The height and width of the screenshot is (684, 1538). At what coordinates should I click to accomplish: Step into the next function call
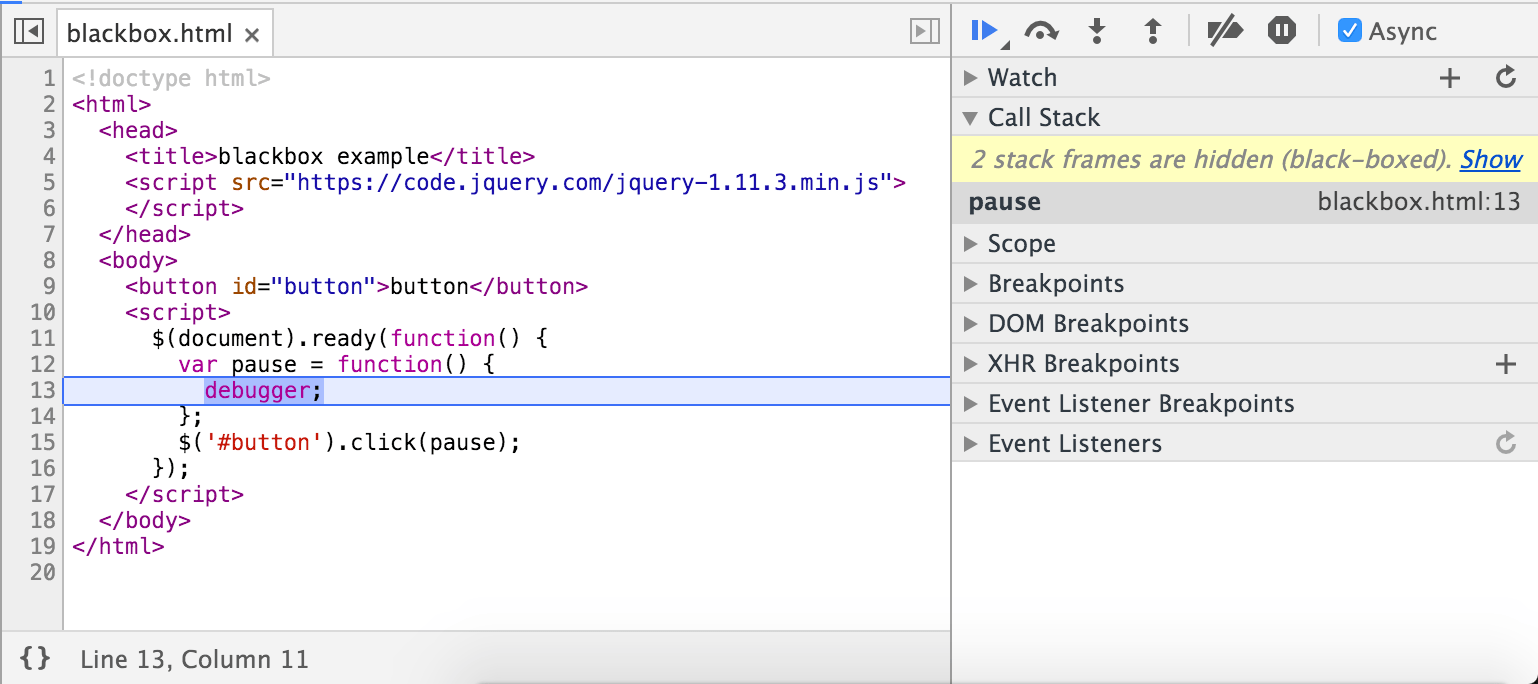tap(1097, 31)
